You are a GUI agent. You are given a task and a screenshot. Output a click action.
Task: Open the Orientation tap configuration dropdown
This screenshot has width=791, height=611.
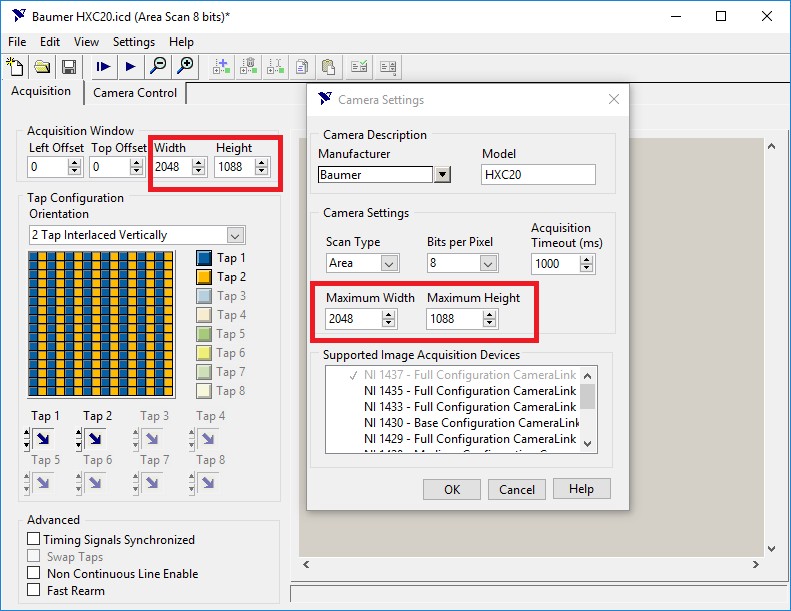point(235,235)
